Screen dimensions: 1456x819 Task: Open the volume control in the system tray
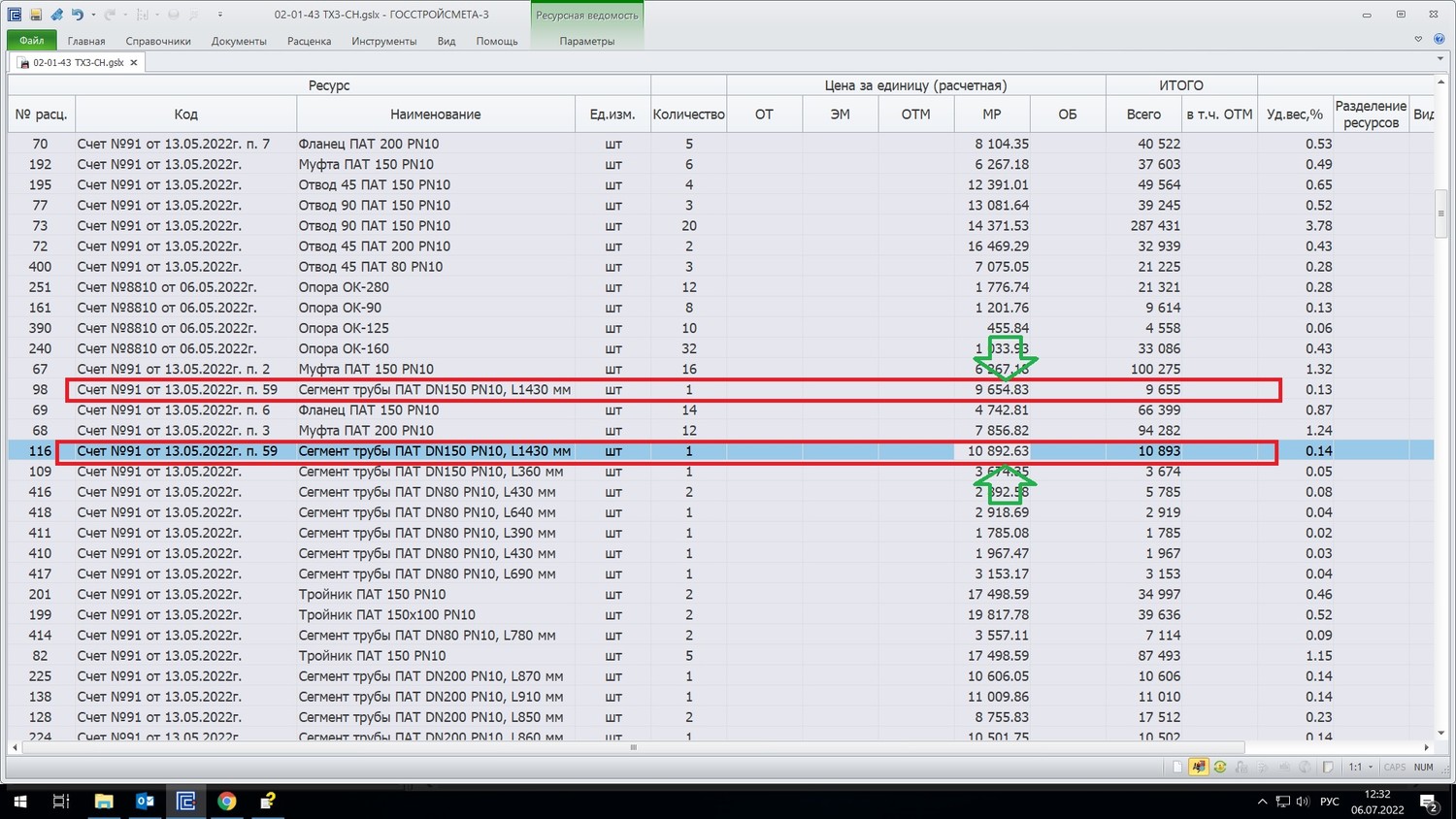point(1303,802)
